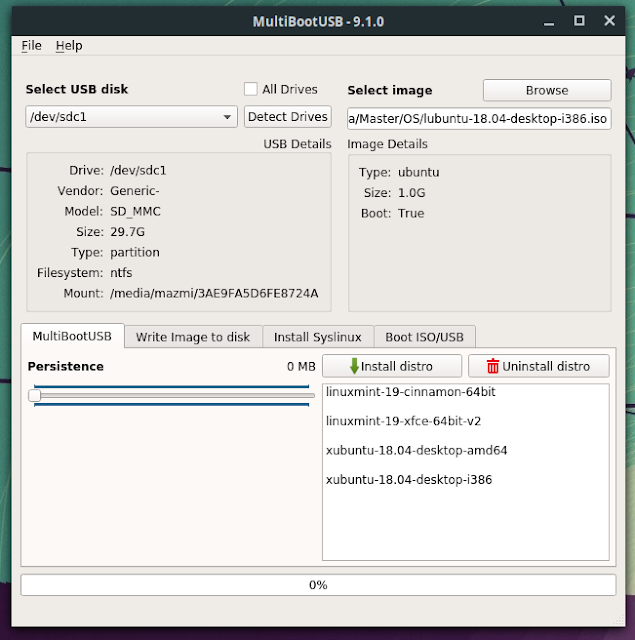Click the SD_MMC model value
The image size is (635, 640).
point(135,211)
